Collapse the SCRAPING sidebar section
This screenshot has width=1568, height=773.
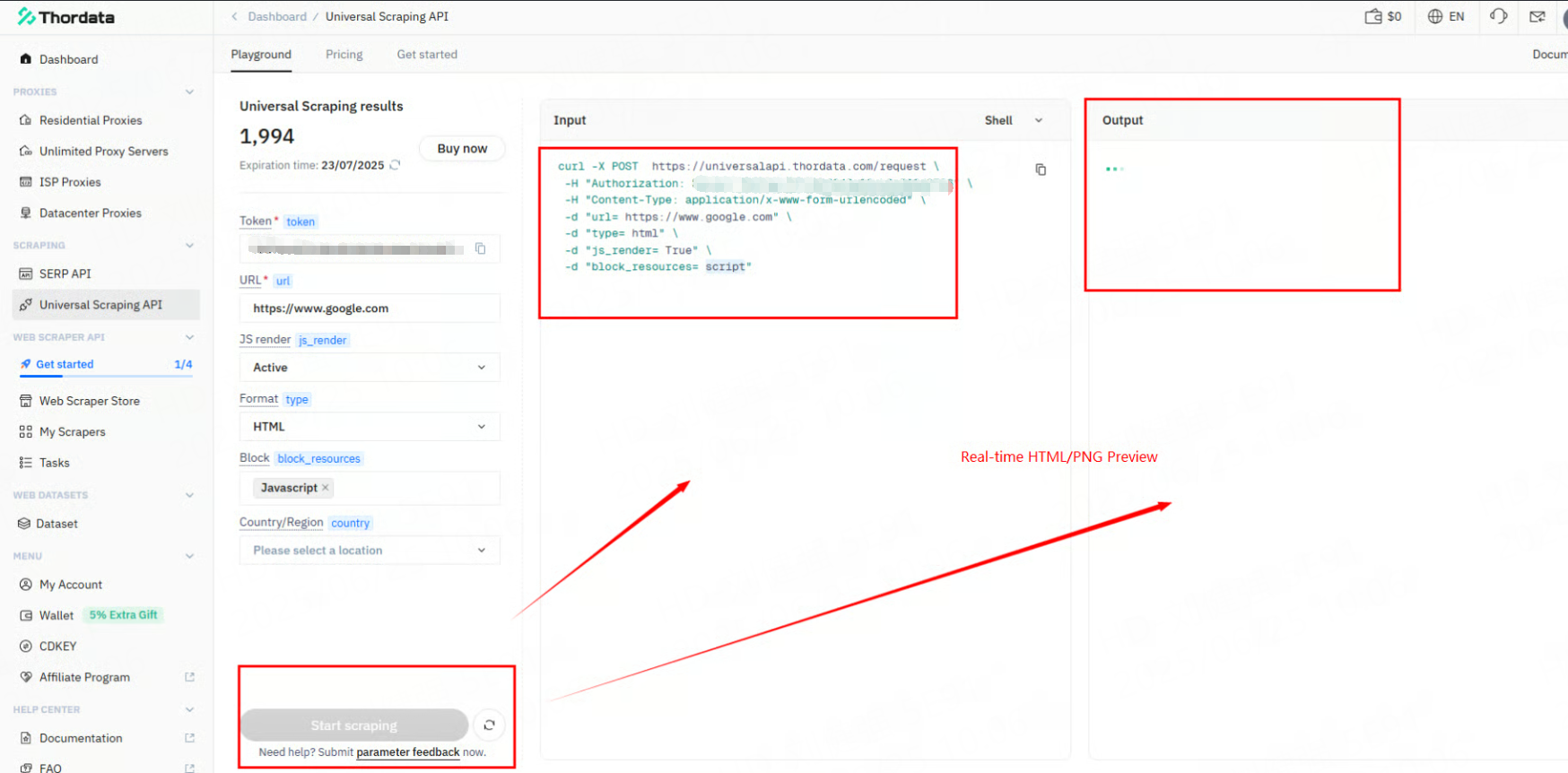pos(189,246)
